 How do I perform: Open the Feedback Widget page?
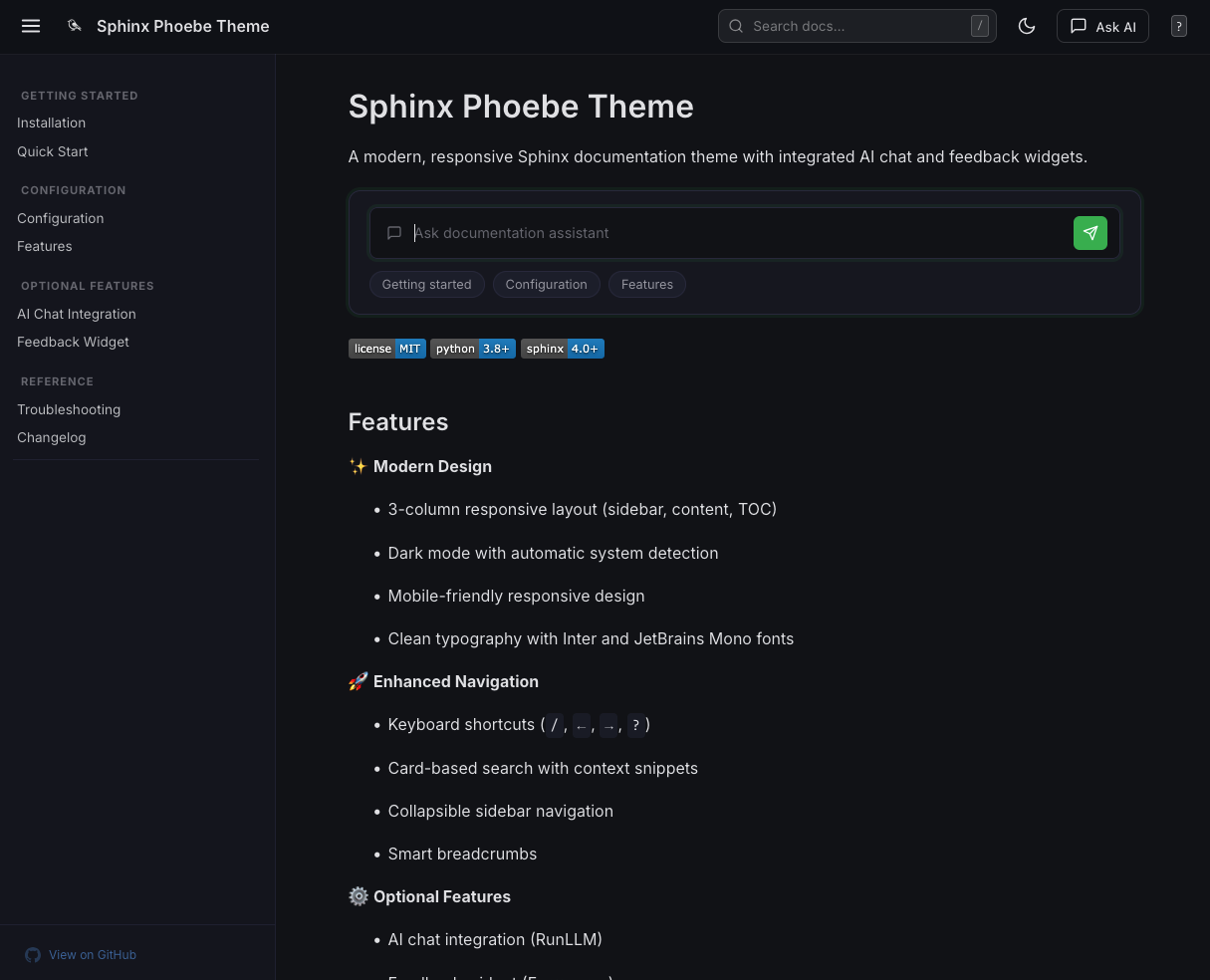point(73,342)
